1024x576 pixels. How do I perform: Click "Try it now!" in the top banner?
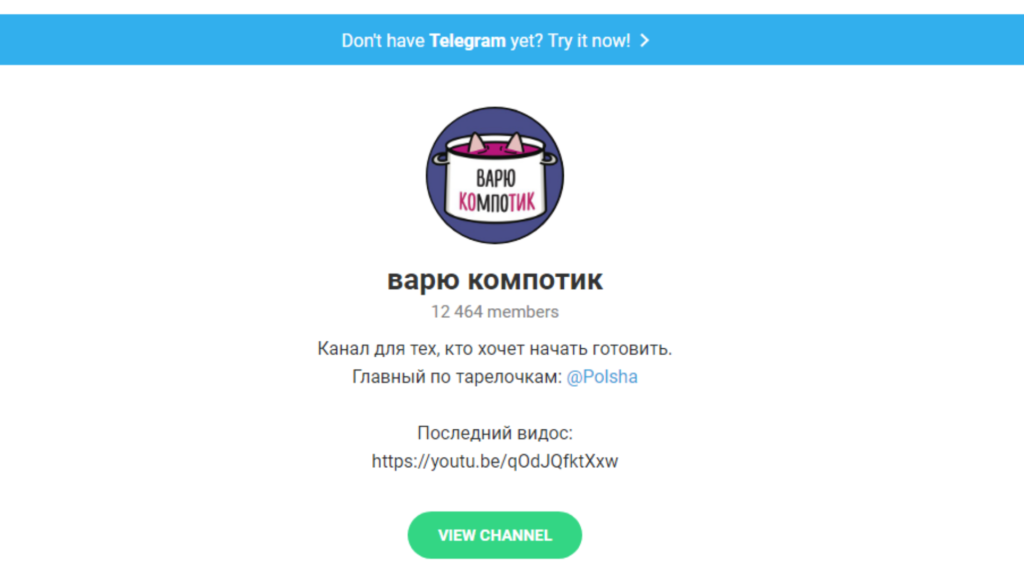coord(589,40)
